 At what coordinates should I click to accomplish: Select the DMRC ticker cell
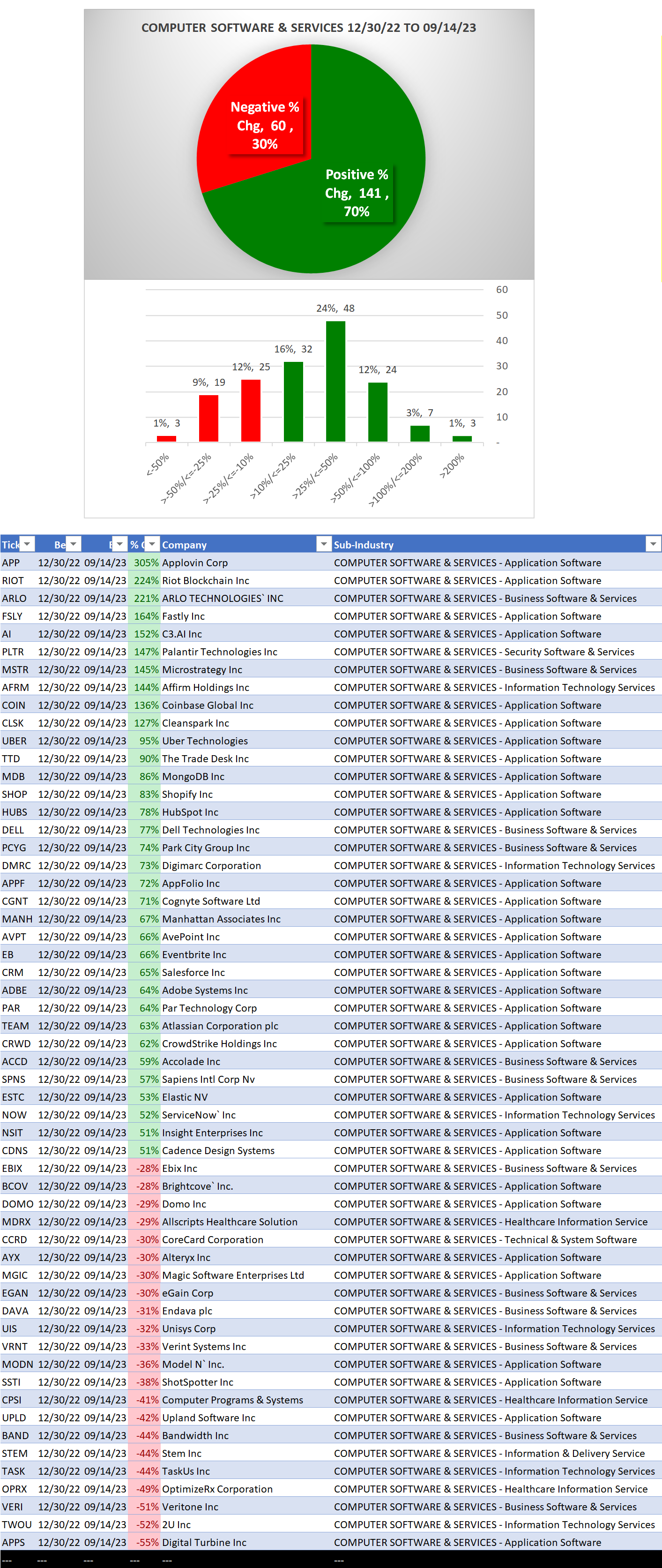(18, 865)
